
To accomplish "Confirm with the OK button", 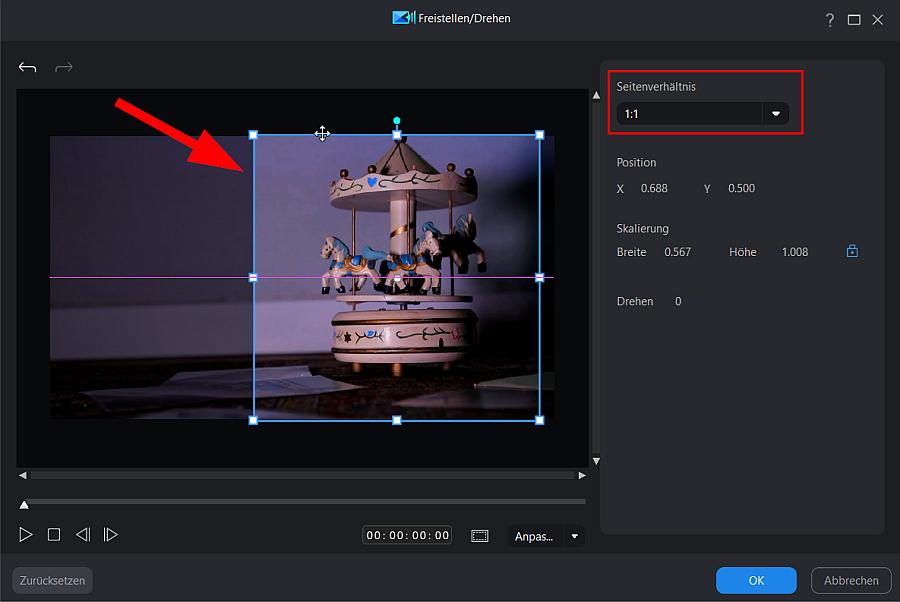I will [x=756, y=580].
